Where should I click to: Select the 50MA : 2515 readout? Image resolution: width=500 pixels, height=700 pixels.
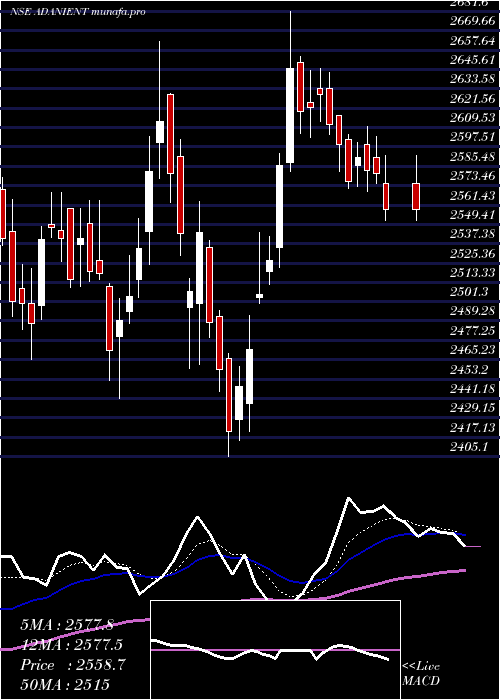(x=65, y=684)
